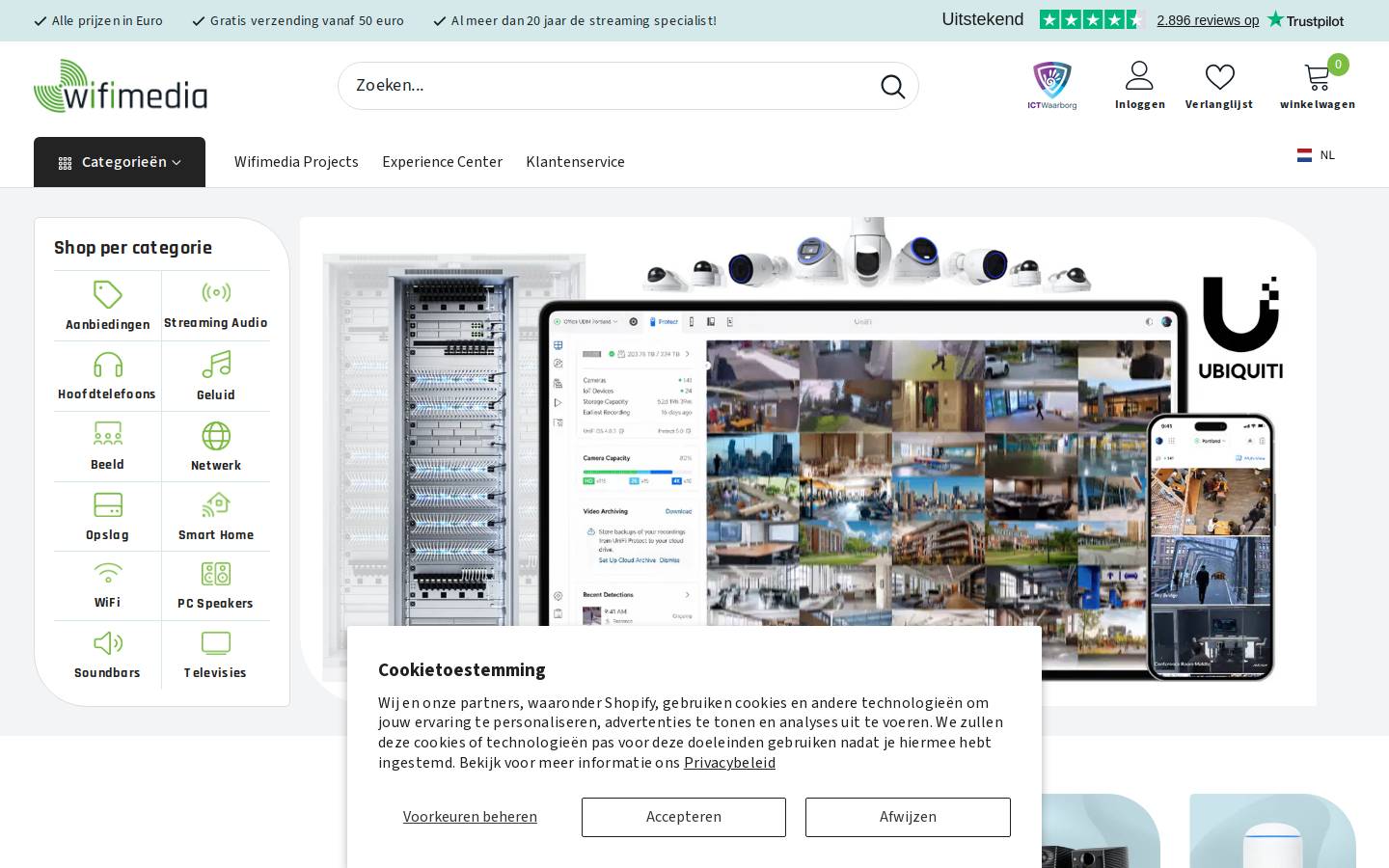Screen dimensions: 1389x868
Task: Click the 20 jaar streaming specialist text
Action: (584, 20)
